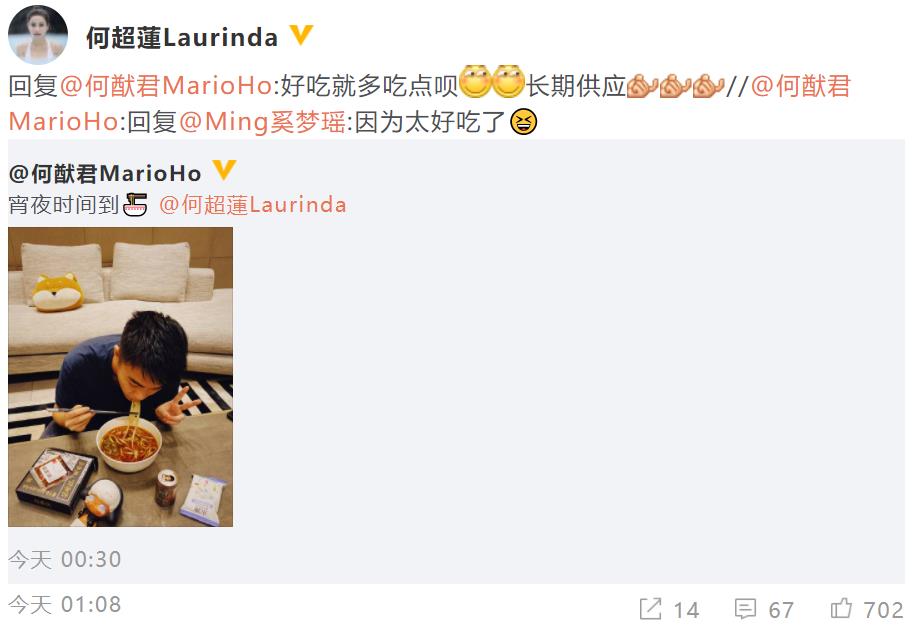Click the noodle bowl emoji

click(135, 204)
